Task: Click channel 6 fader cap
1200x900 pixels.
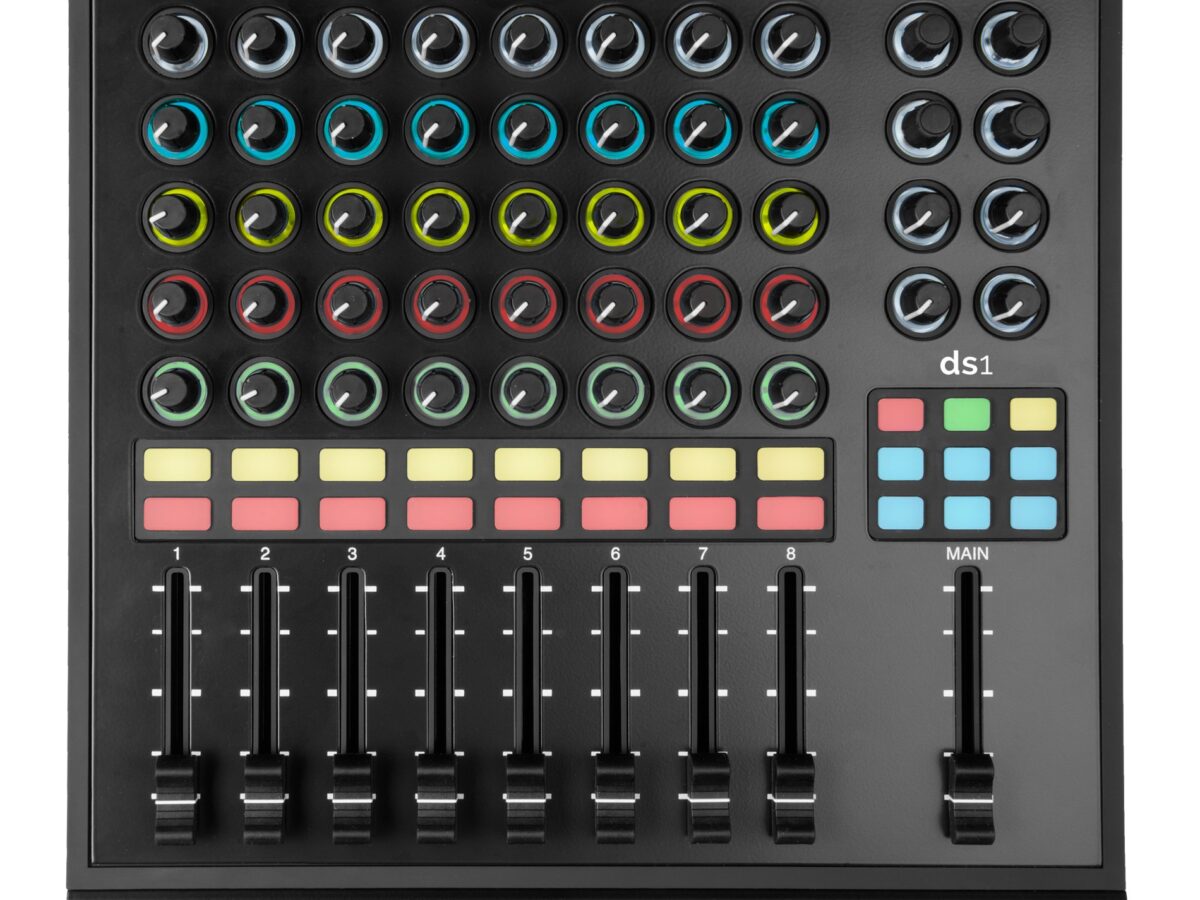Action: (615, 799)
